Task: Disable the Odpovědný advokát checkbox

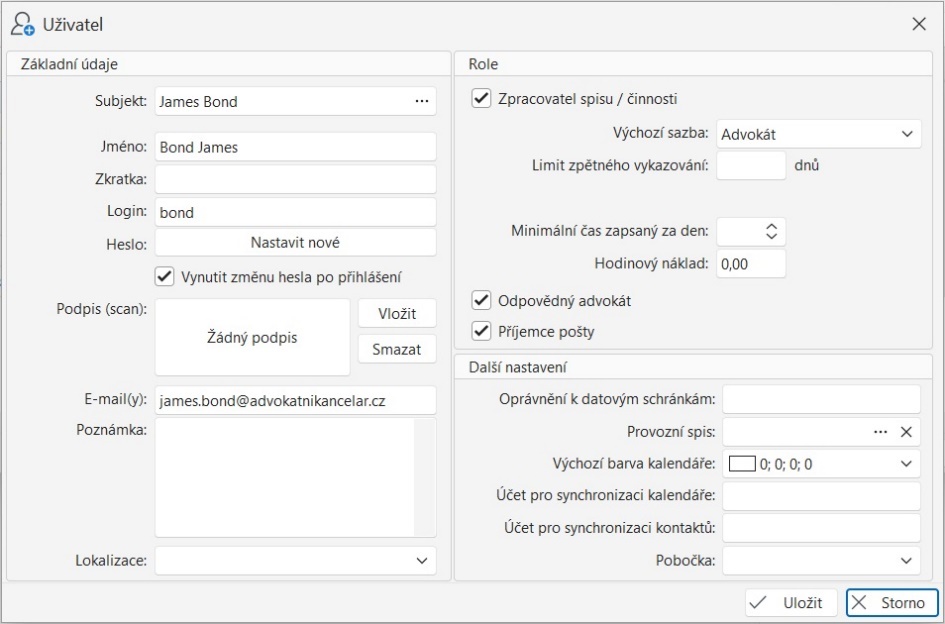Action: [x=482, y=300]
